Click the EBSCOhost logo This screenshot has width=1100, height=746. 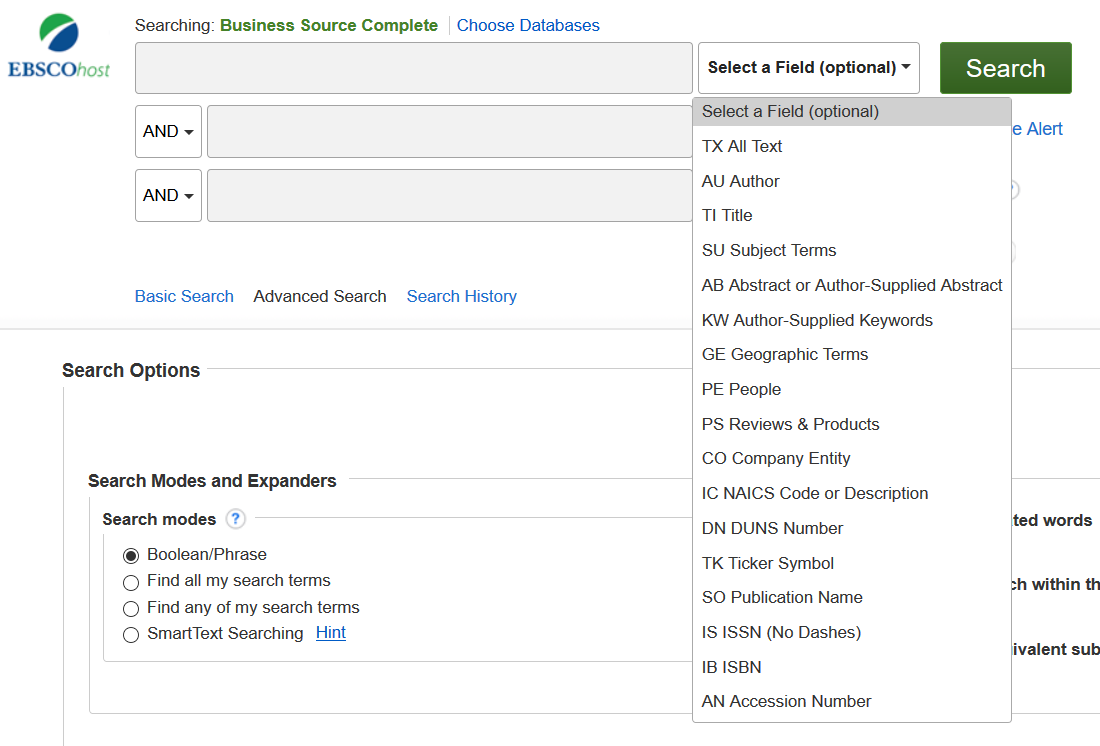[59, 49]
